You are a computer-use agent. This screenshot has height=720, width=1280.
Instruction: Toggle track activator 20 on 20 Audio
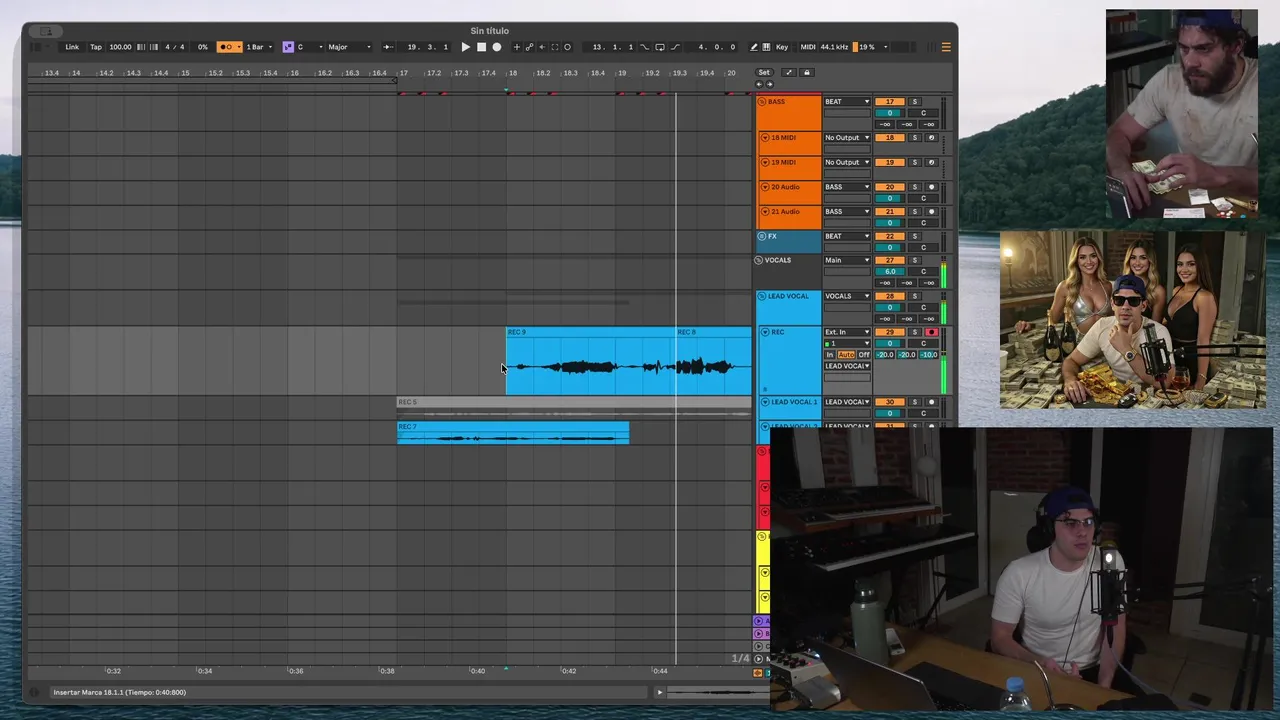(890, 187)
